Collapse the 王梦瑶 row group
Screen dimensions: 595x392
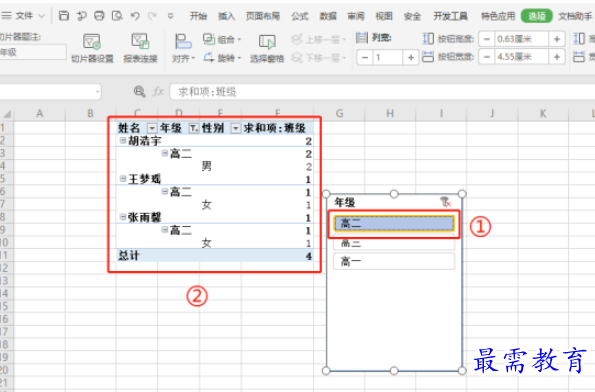(x=123, y=178)
